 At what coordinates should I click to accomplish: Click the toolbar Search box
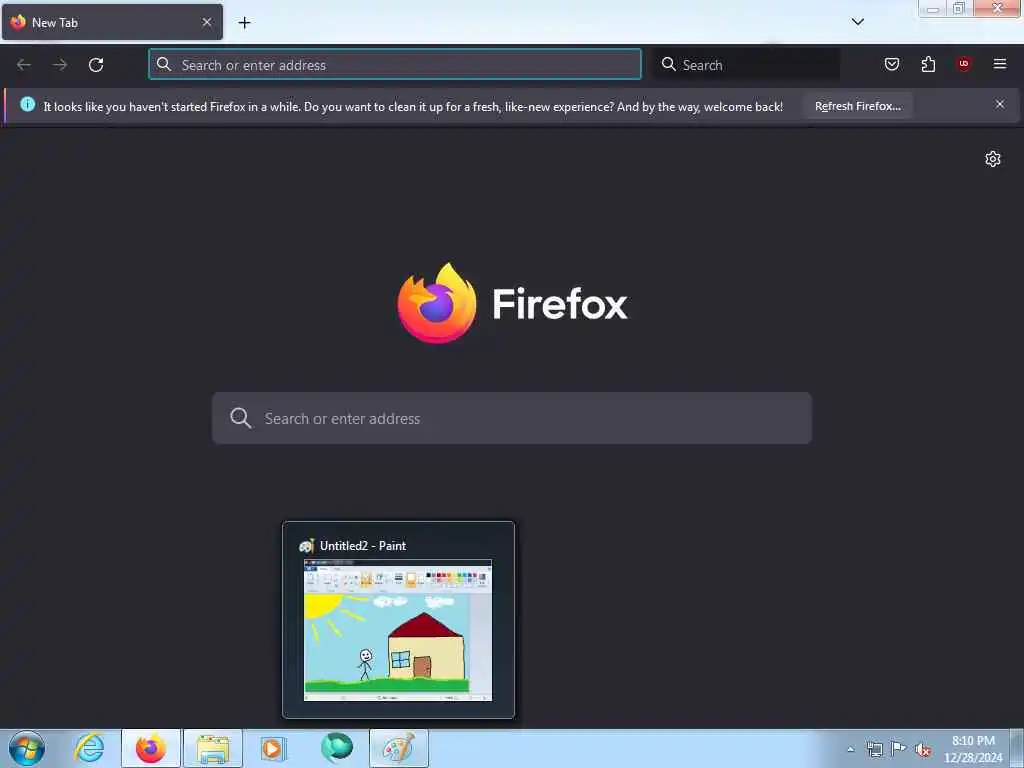pos(746,65)
